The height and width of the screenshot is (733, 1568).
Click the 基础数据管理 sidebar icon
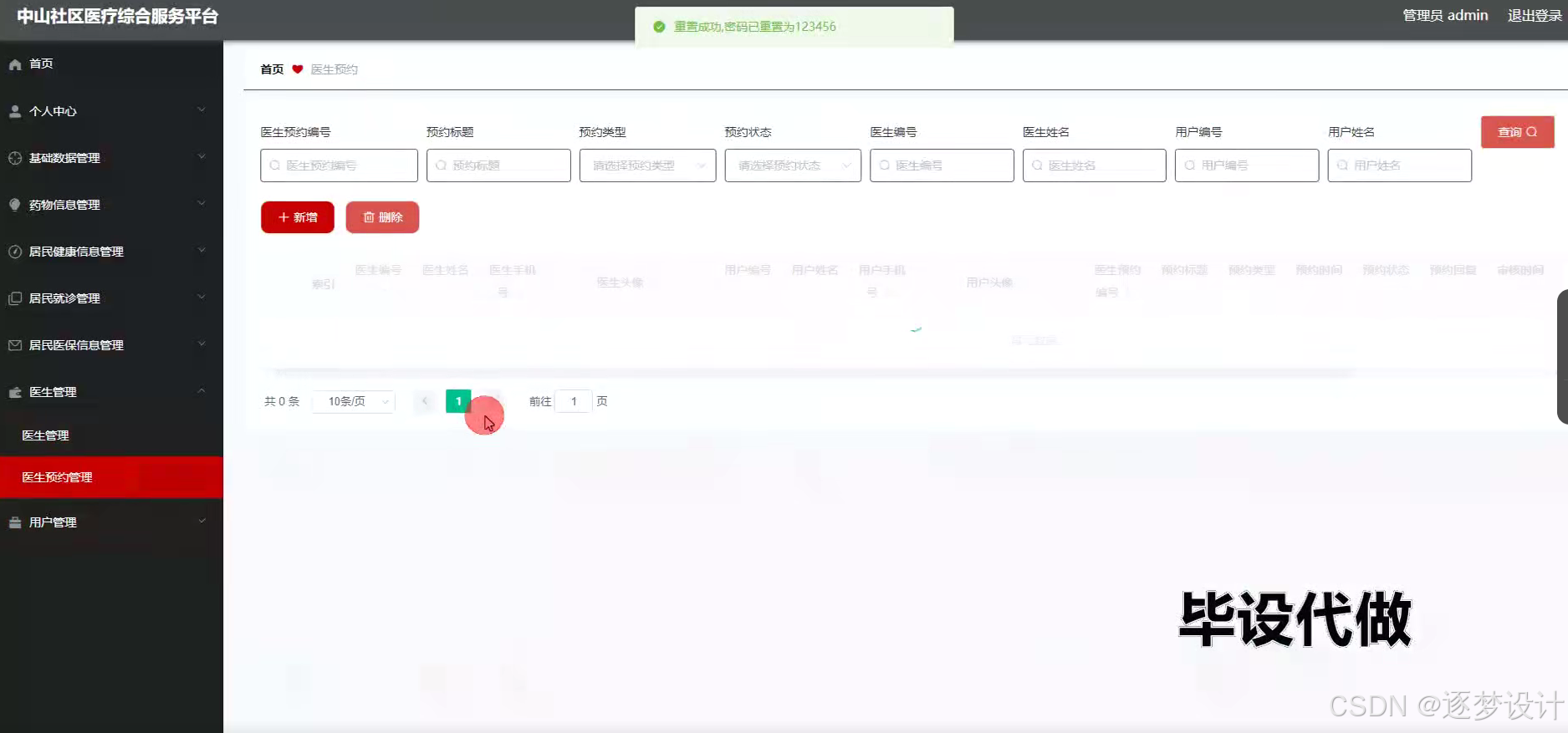(15, 158)
